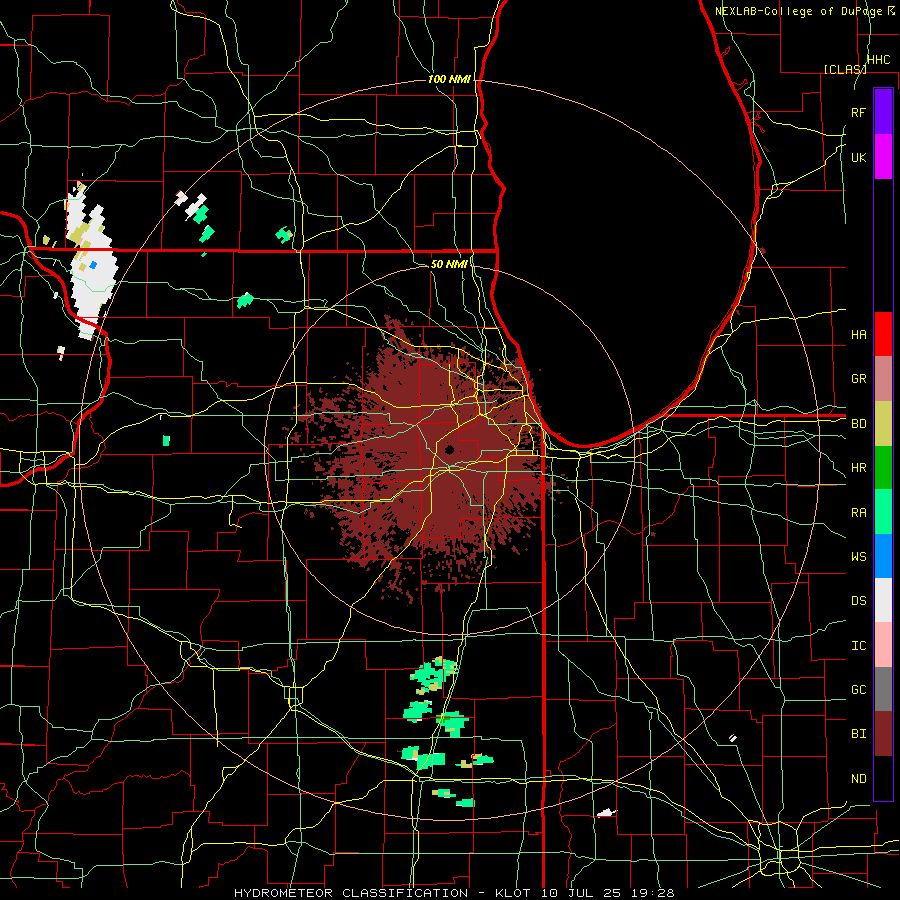Image resolution: width=900 pixels, height=900 pixels.
Task: Click the 50 NMI range ring label
Action: pos(449,264)
